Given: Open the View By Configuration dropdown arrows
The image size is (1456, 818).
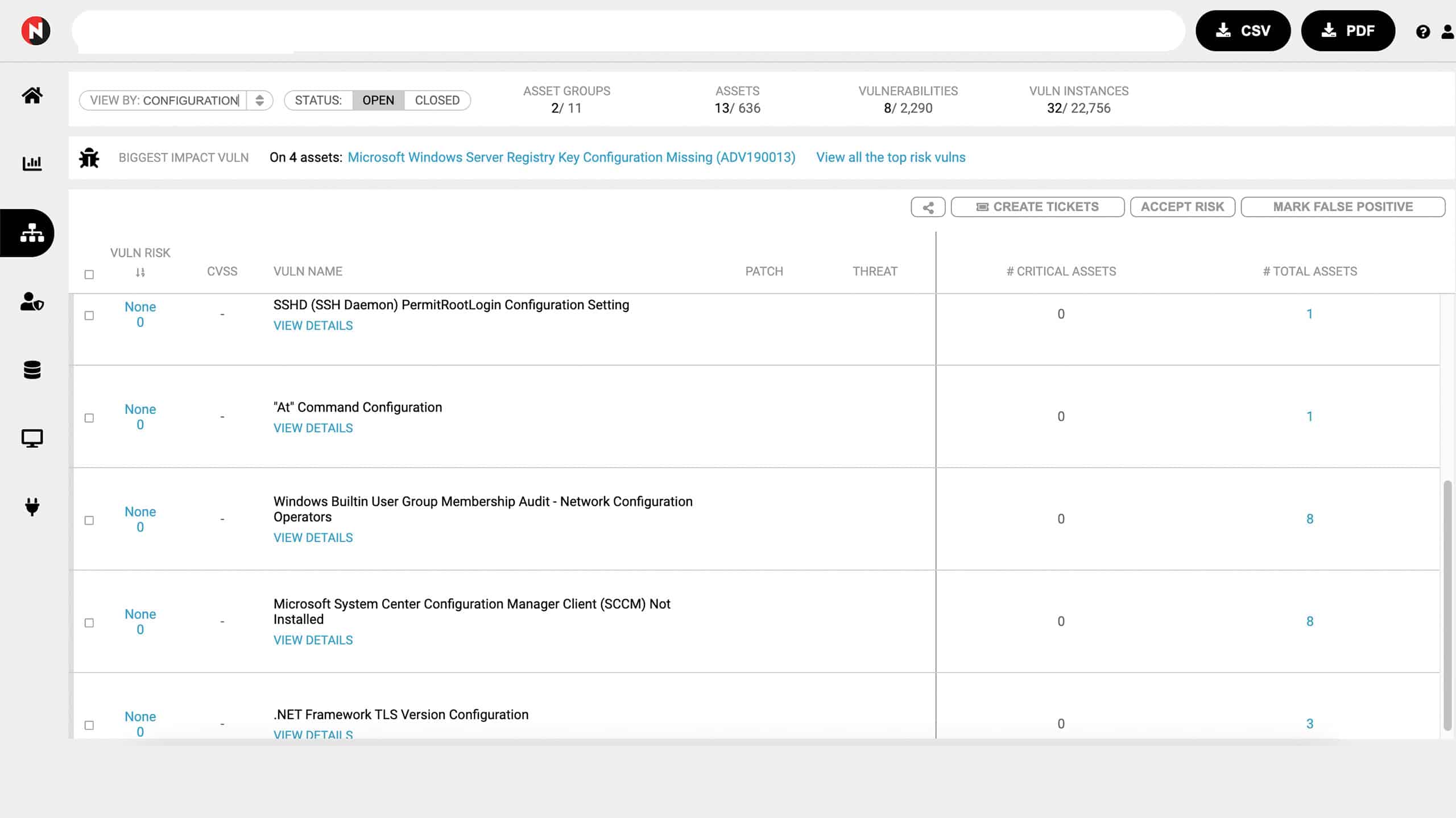Looking at the screenshot, I should click(260, 101).
